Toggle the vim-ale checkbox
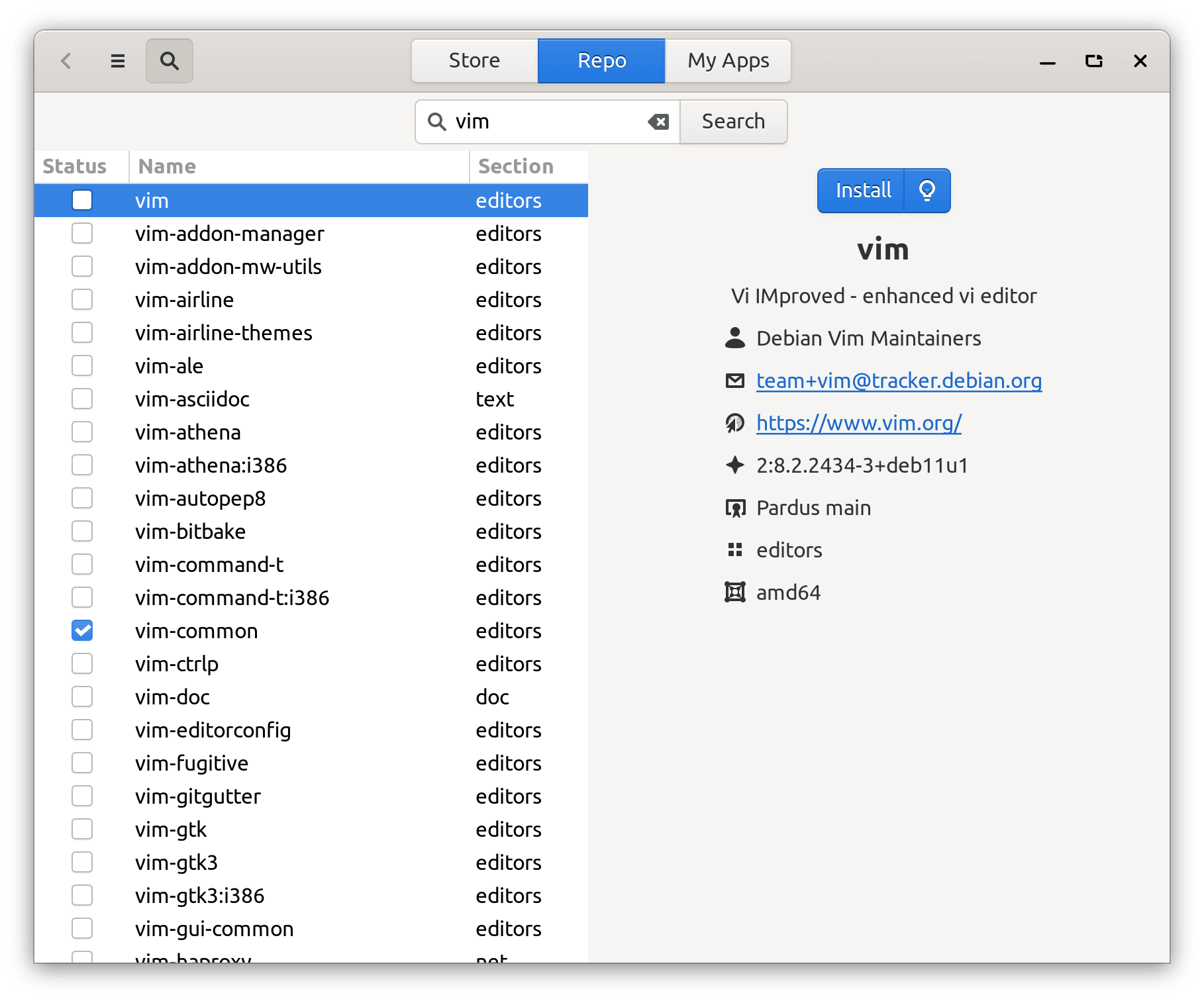The image size is (1204, 1001). tap(82, 365)
